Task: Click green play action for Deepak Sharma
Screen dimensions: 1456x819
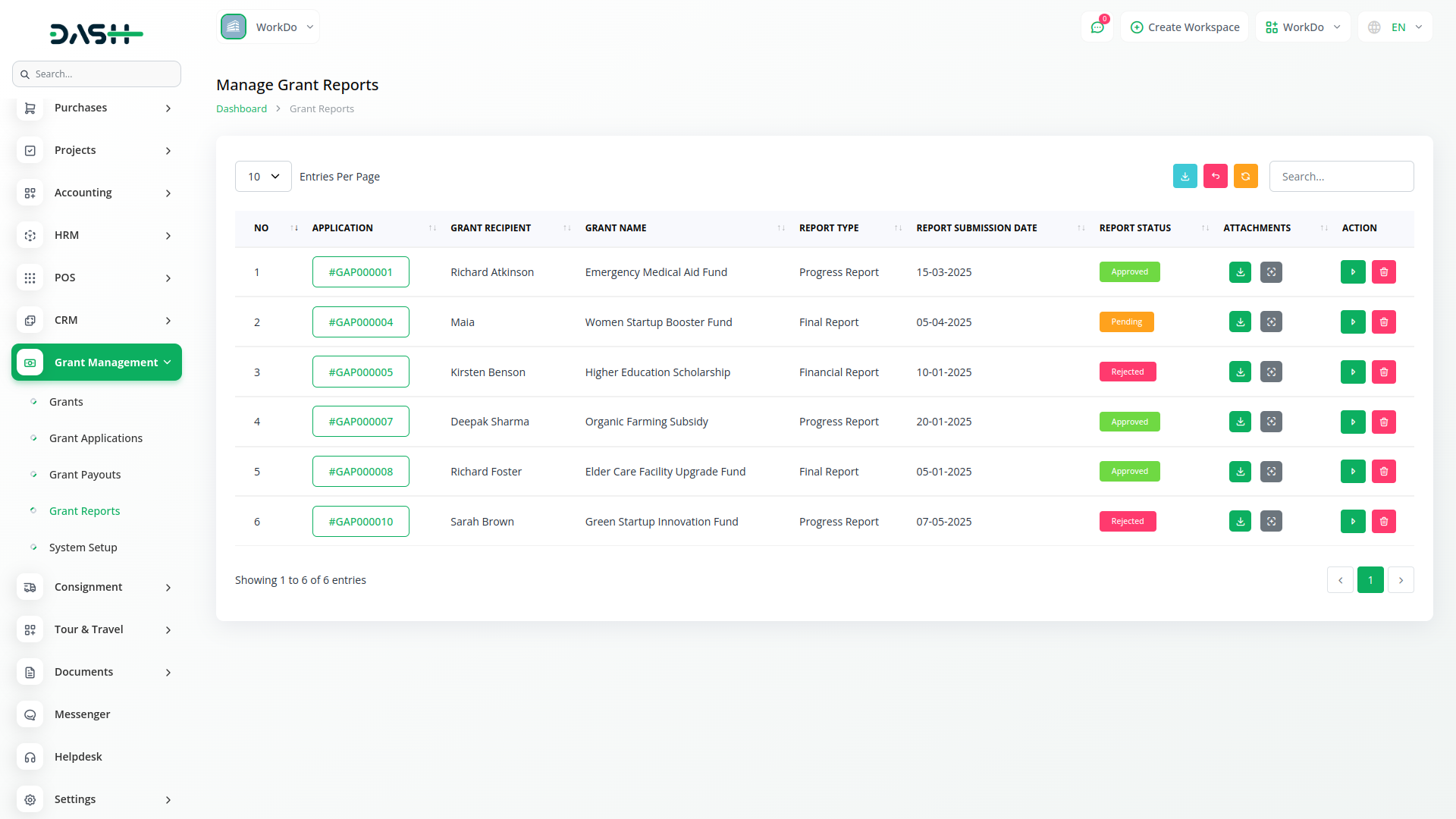Action: (x=1352, y=422)
